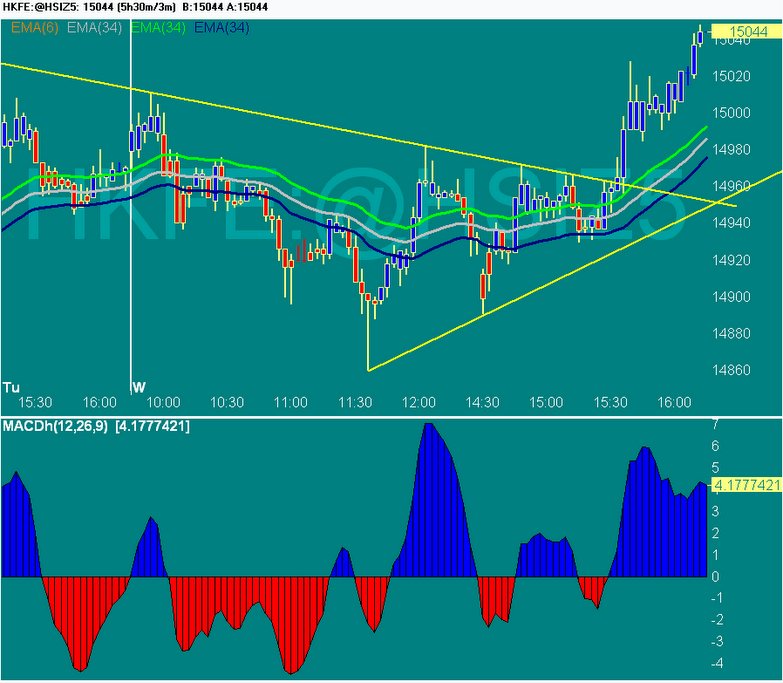Click the HKFE:@HSIZ5 symbol title text

pos(40,7)
